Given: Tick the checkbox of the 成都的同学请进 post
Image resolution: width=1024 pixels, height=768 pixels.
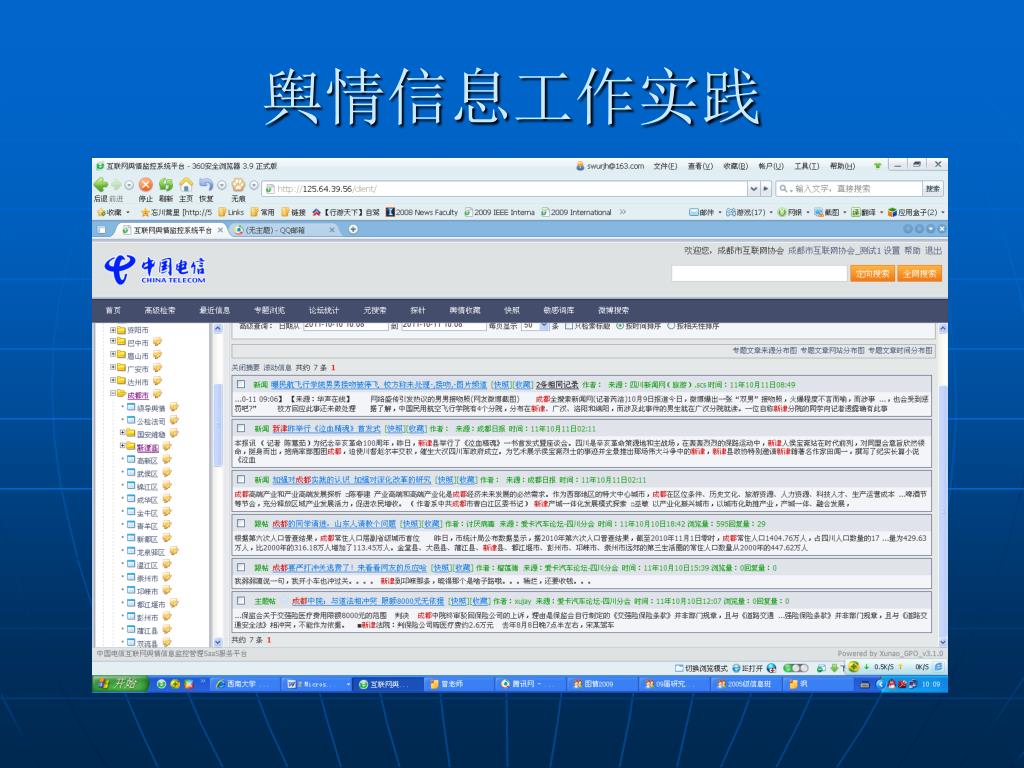Looking at the screenshot, I should click(x=241, y=523).
